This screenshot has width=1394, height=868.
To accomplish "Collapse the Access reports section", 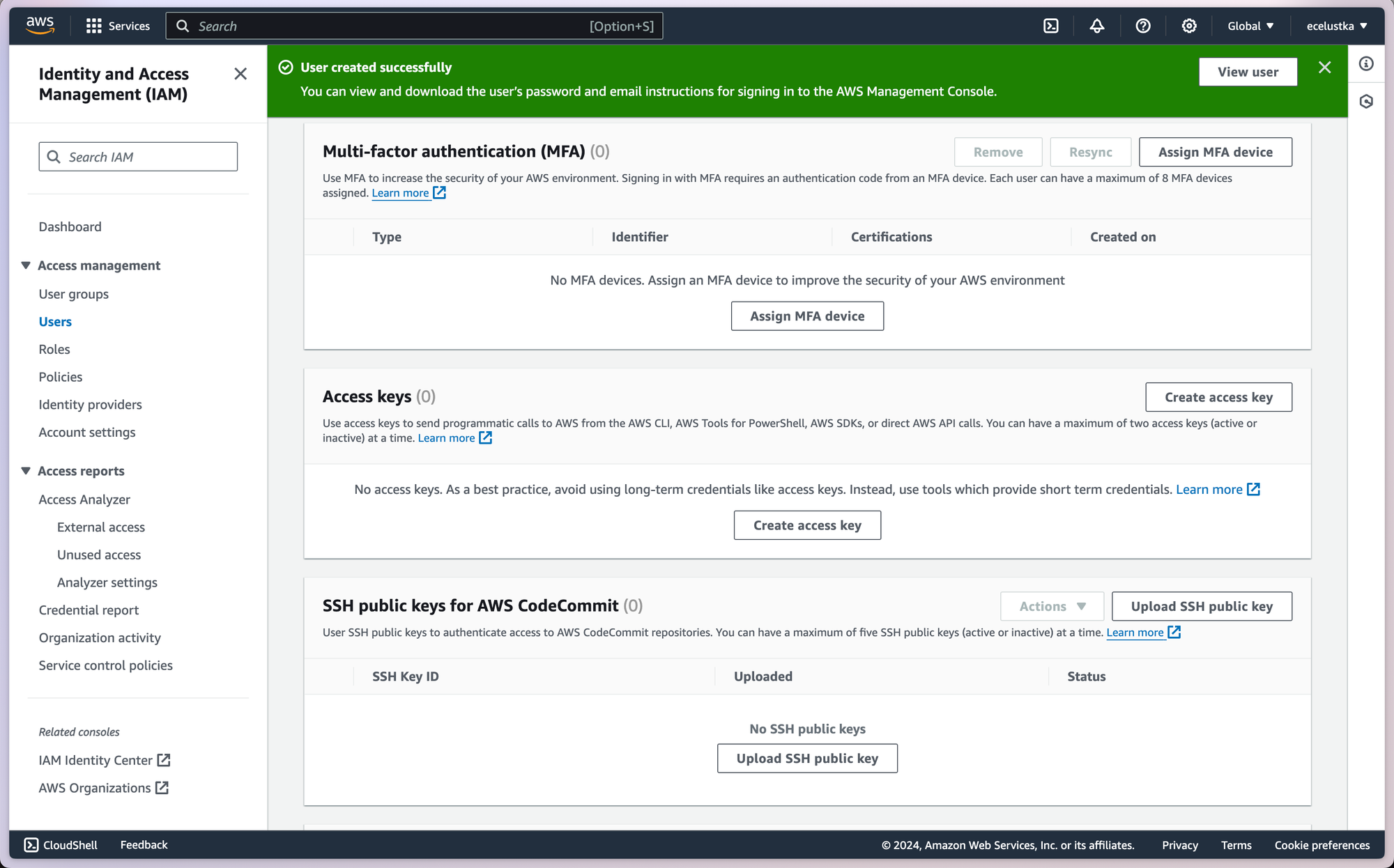I will pos(26,471).
